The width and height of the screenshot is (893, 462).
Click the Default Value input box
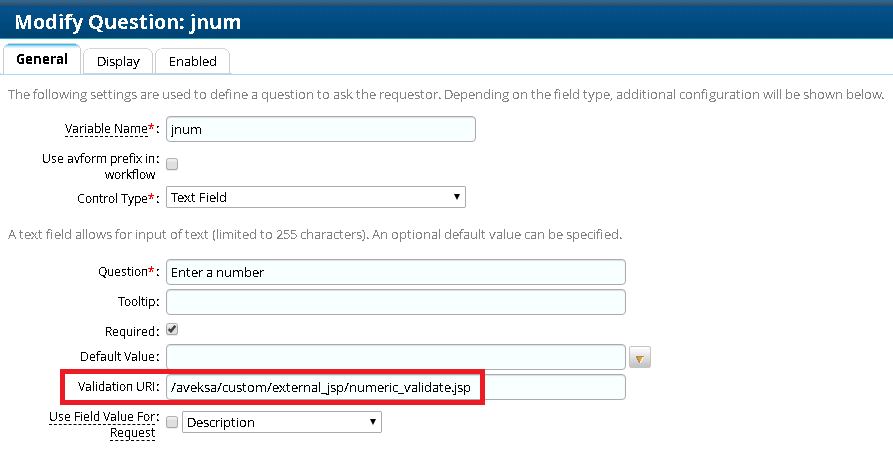pyautogui.click(x=396, y=357)
